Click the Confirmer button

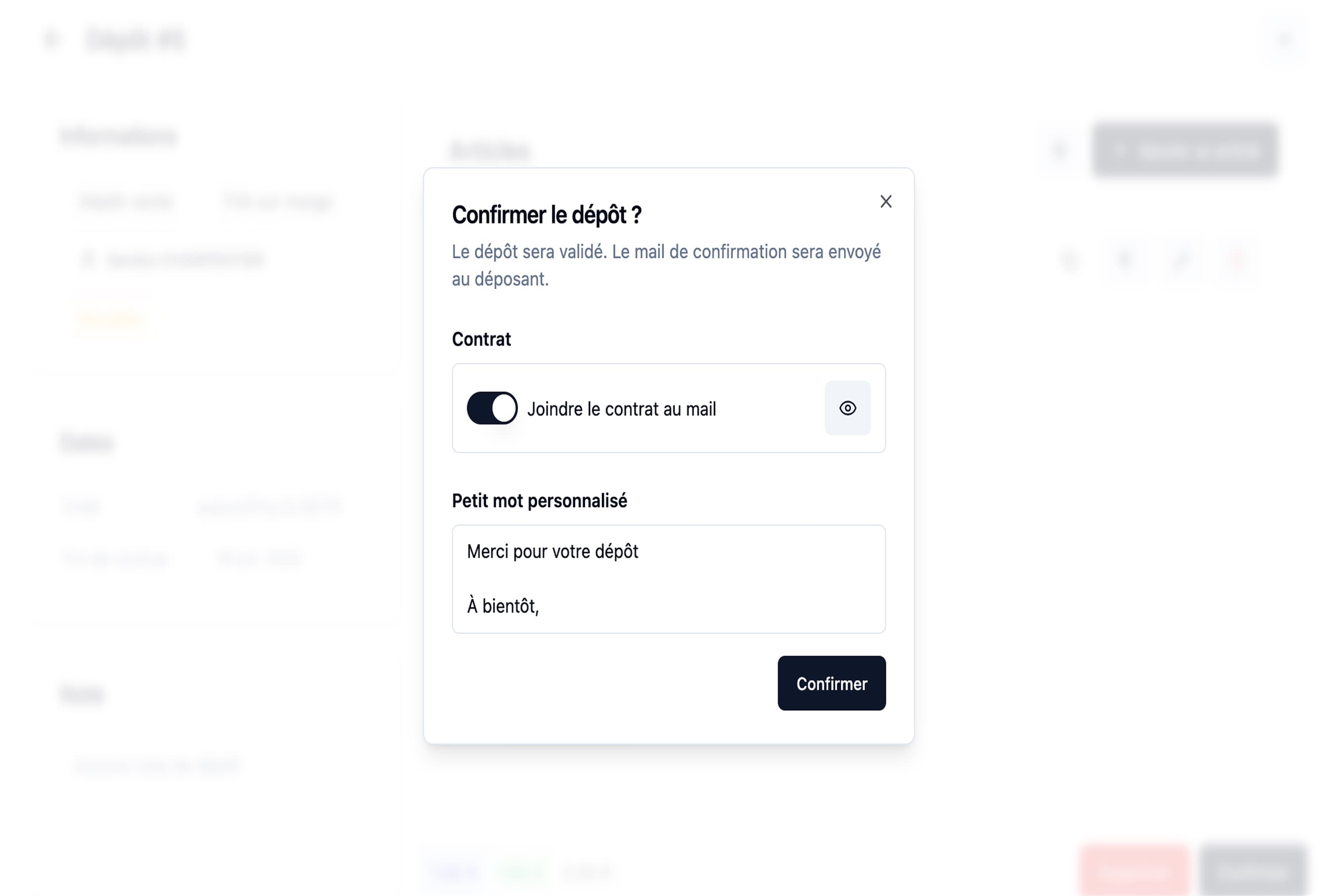[x=831, y=683]
